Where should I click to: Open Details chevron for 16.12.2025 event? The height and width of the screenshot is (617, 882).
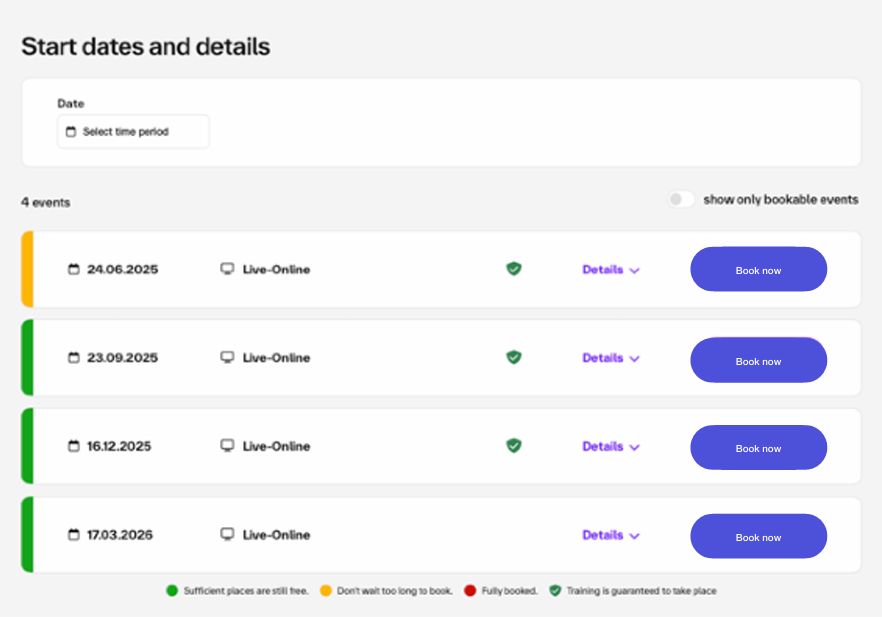634,447
